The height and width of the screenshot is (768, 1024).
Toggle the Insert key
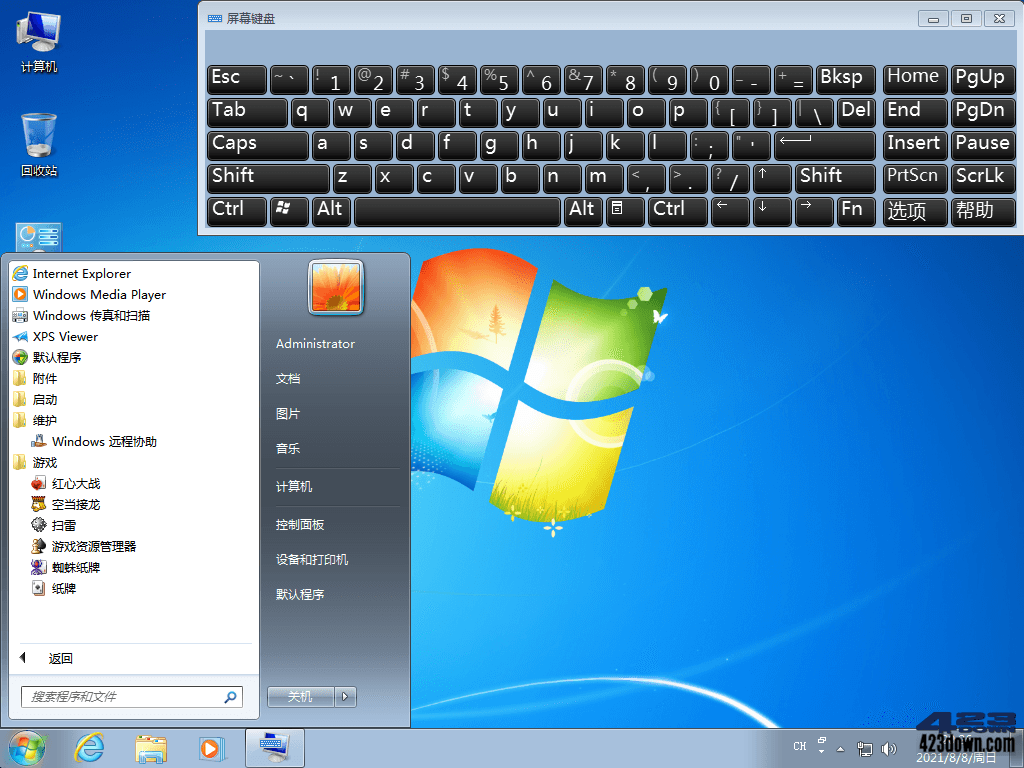pos(914,145)
